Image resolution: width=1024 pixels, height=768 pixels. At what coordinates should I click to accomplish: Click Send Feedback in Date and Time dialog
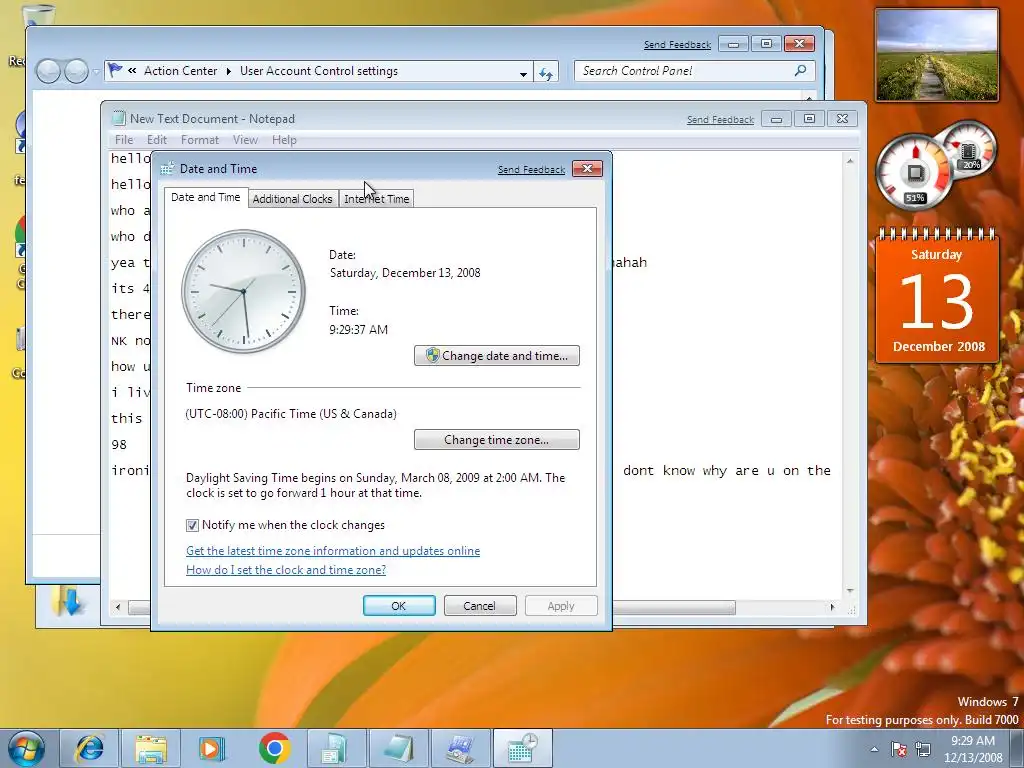tap(532, 170)
